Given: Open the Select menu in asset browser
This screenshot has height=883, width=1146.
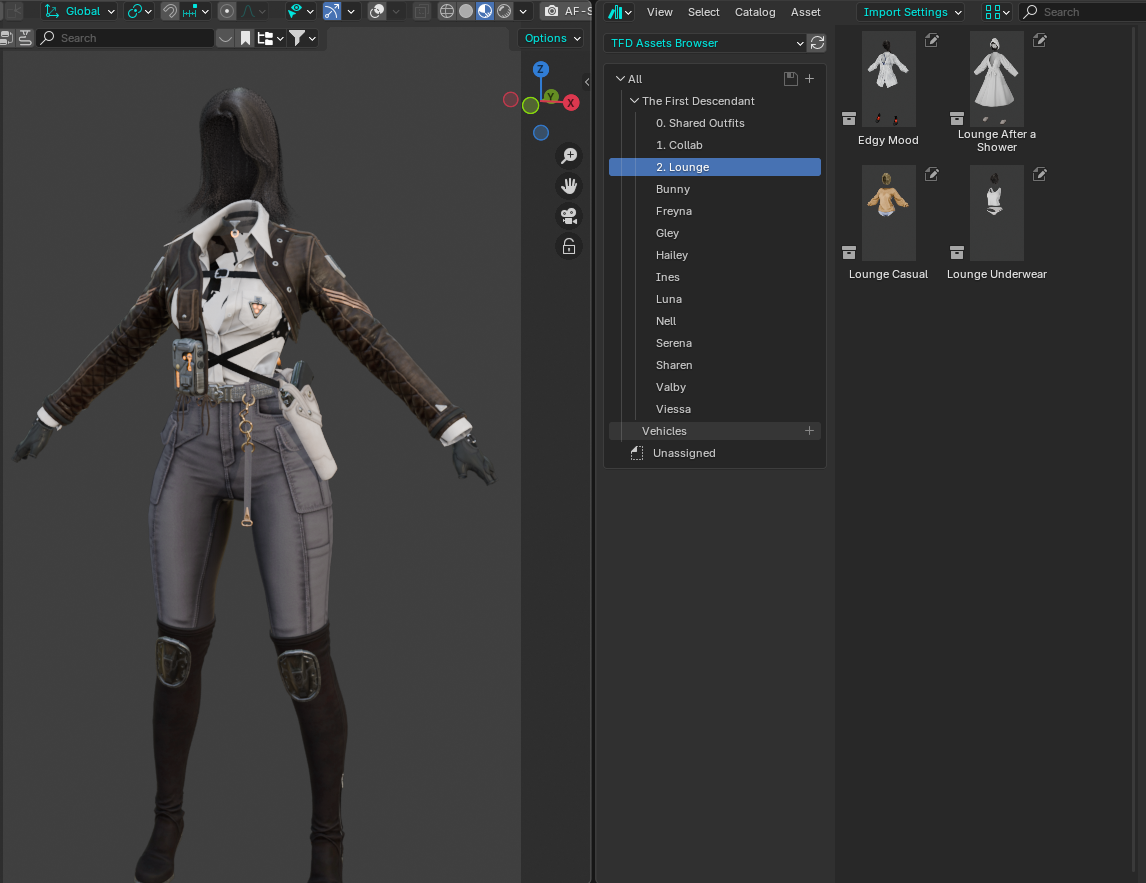Looking at the screenshot, I should coord(703,12).
